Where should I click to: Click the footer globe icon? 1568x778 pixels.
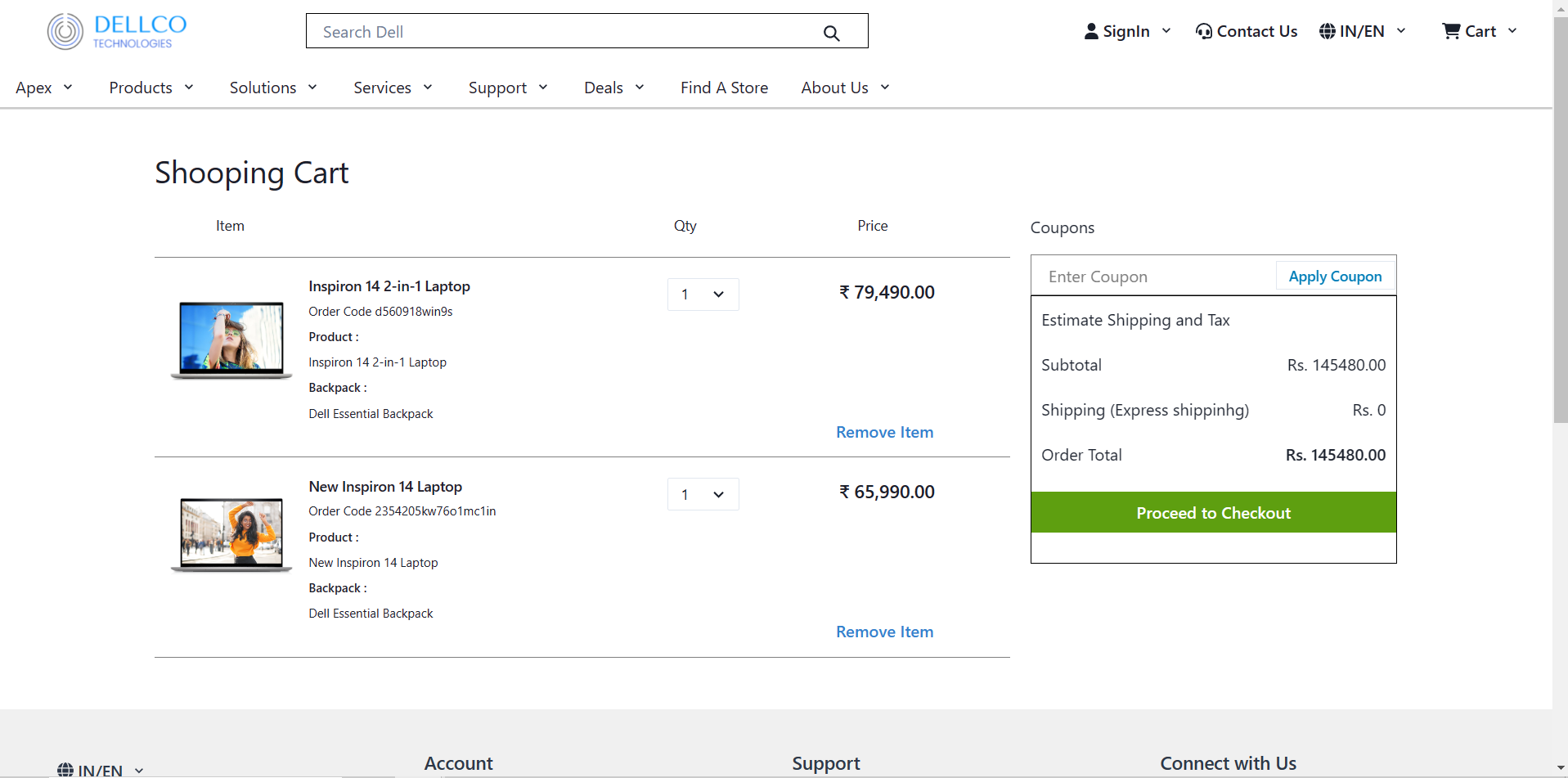coord(65,770)
